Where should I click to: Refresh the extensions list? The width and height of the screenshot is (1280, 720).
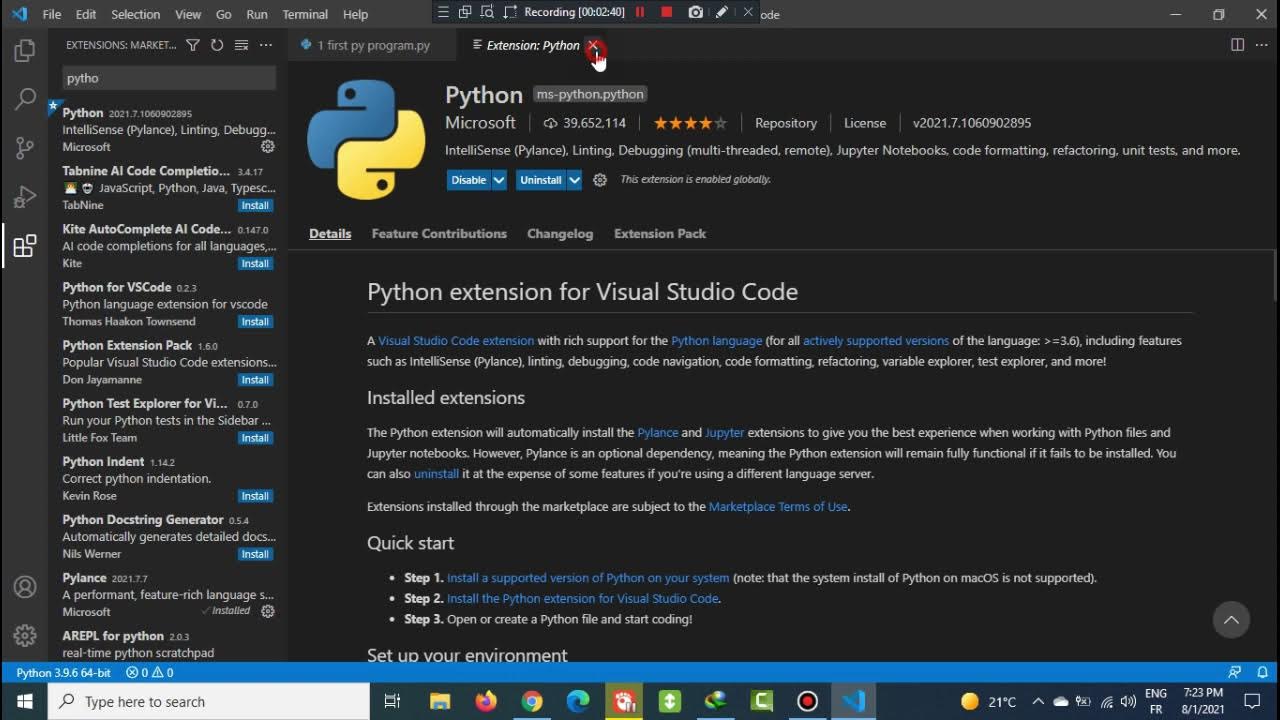(217, 45)
